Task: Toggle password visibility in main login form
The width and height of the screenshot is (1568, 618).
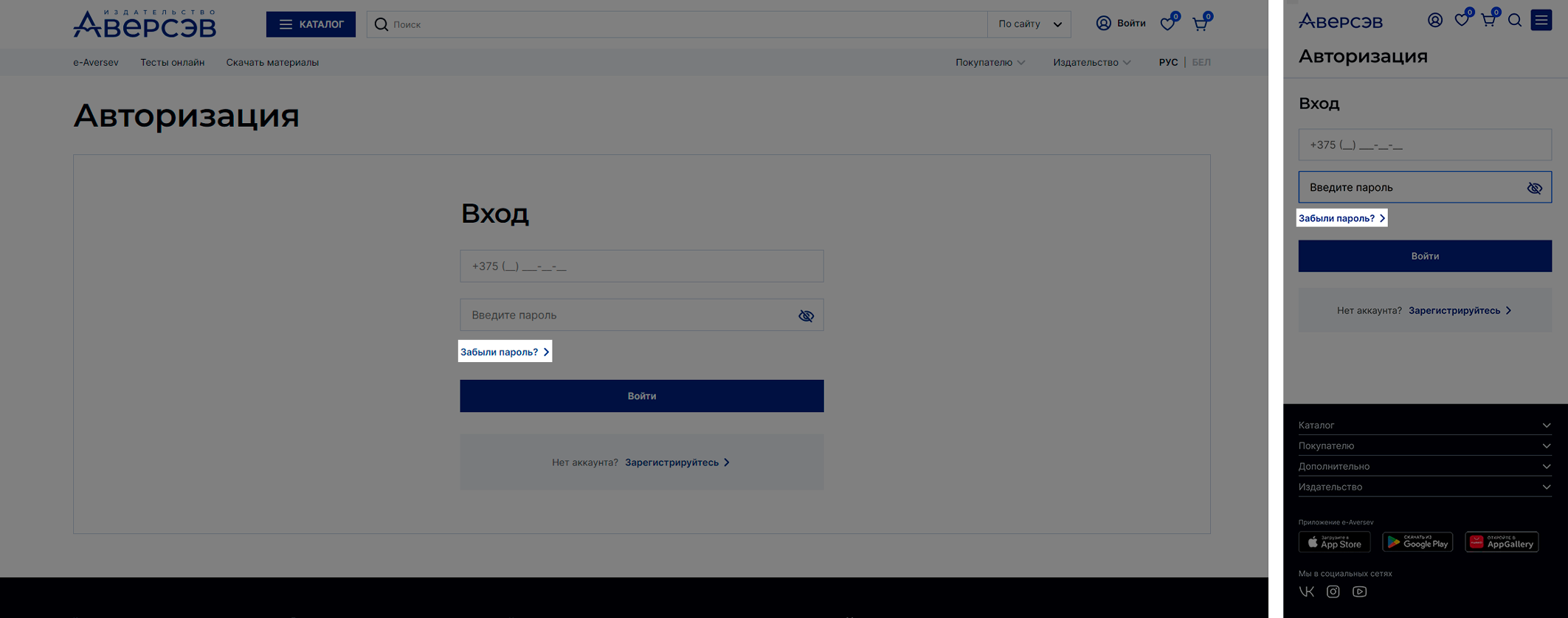Action: point(806,316)
